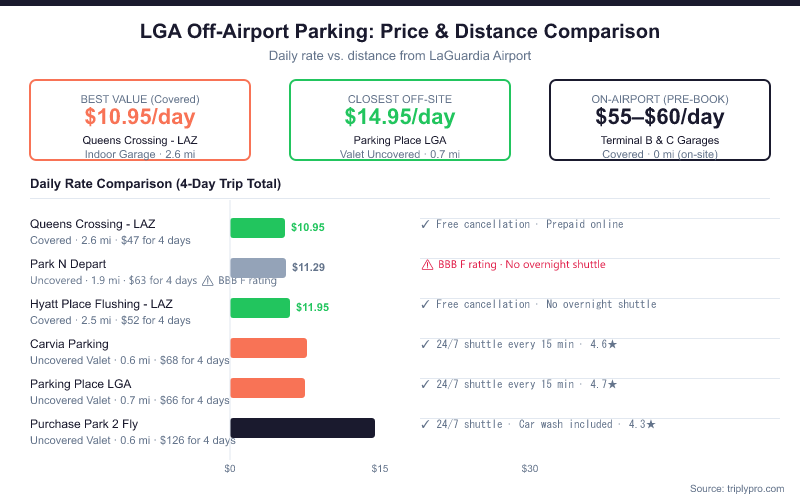This screenshot has width=800, height=500.
Task: Click the warning icon beside BBB F rating note
Action: pyautogui.click(x=427, y=265)
